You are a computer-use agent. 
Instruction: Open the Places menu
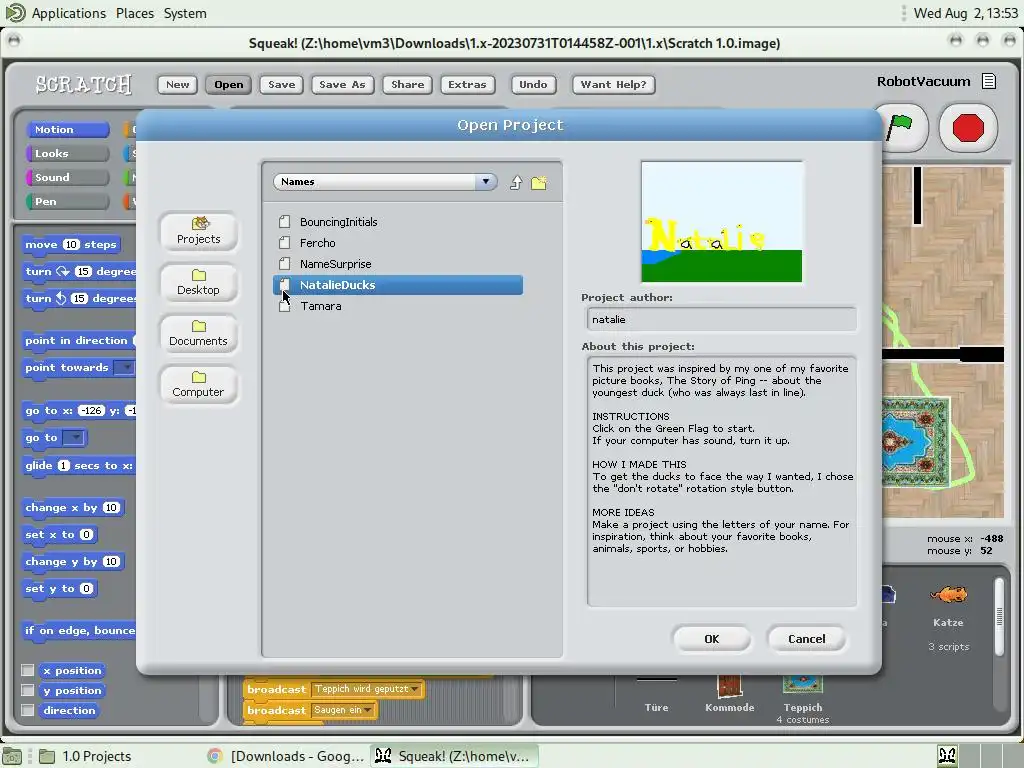(x=135, y=13)
